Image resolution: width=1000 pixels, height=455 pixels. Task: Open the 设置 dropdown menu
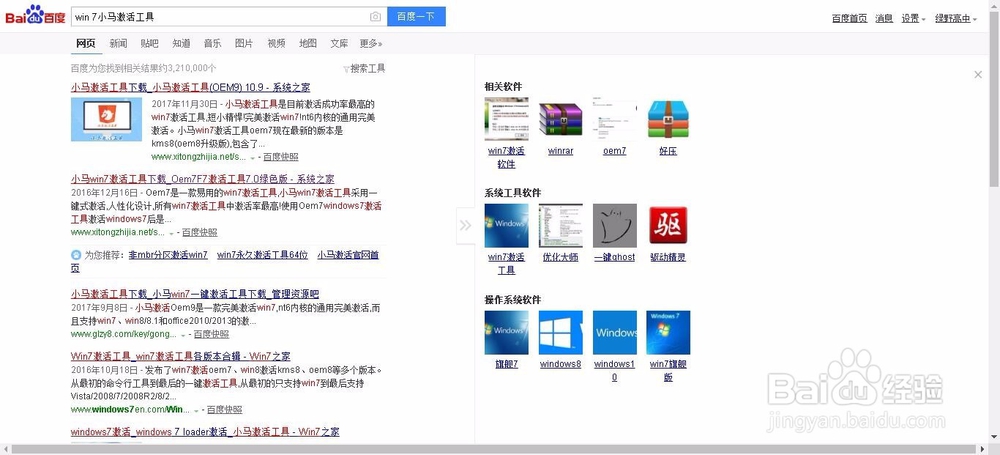[913, 19]
